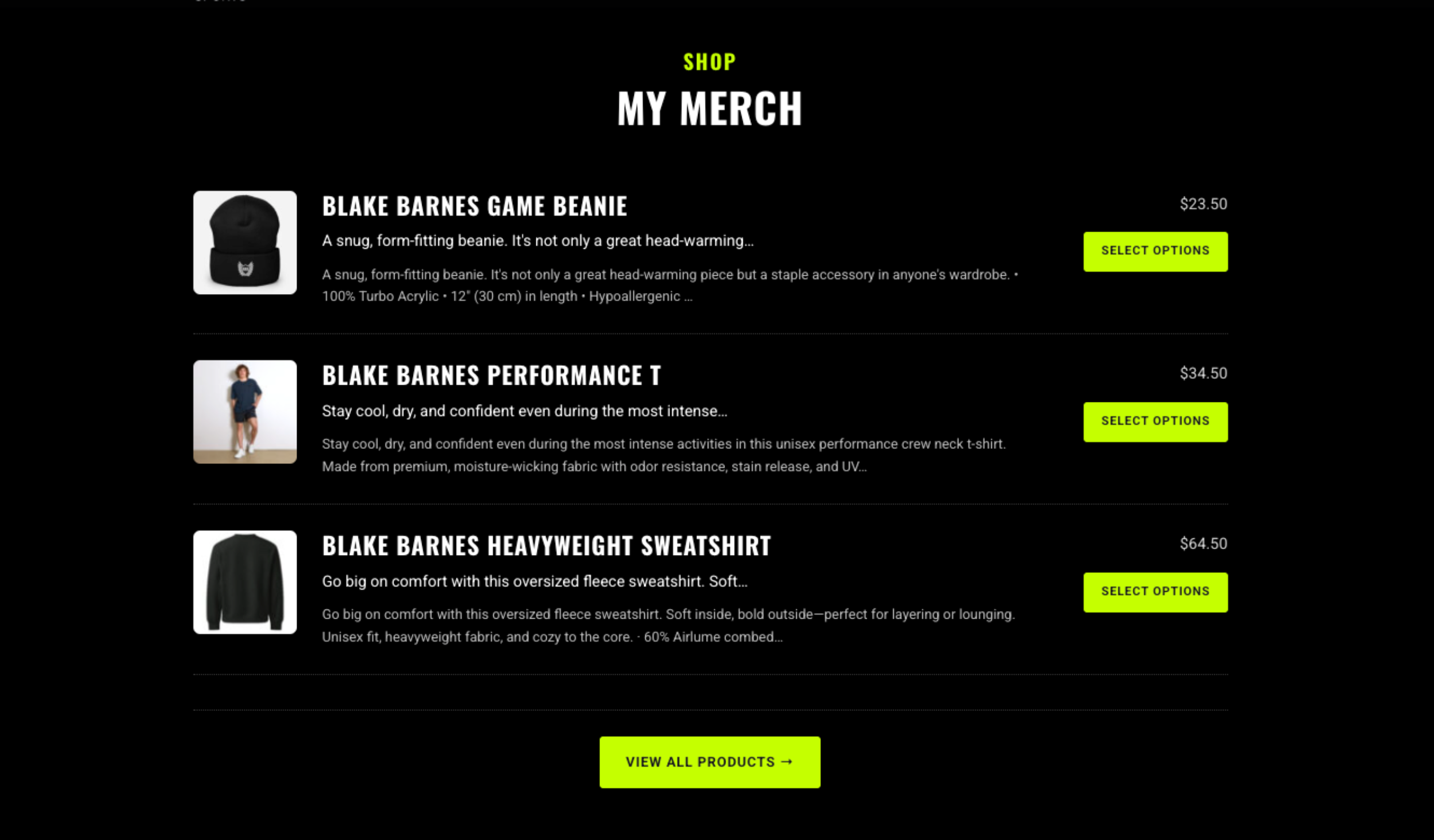Click the moisture-wicking fabric description paragraph
Screen dimensions: 1434x840
pyautogui.click(x=664, y=455)
